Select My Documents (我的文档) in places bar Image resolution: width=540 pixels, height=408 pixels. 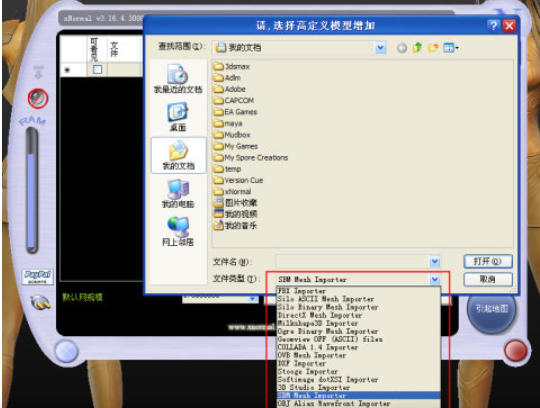pos(178,155)
